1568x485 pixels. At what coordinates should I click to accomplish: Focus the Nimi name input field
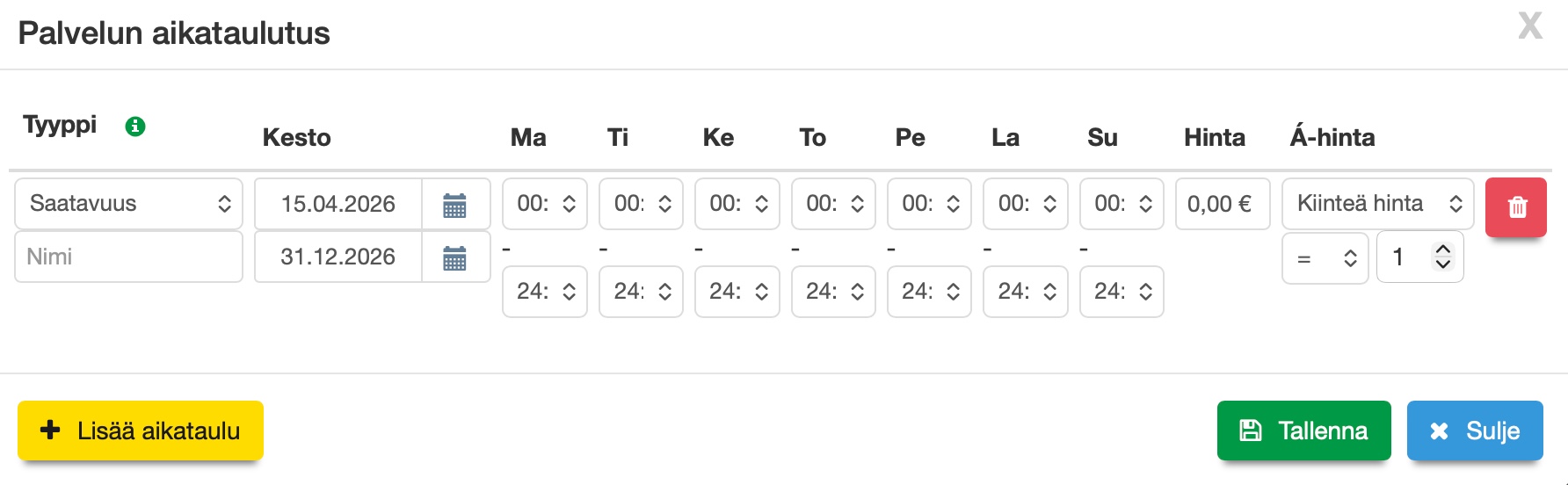point(128,257)
